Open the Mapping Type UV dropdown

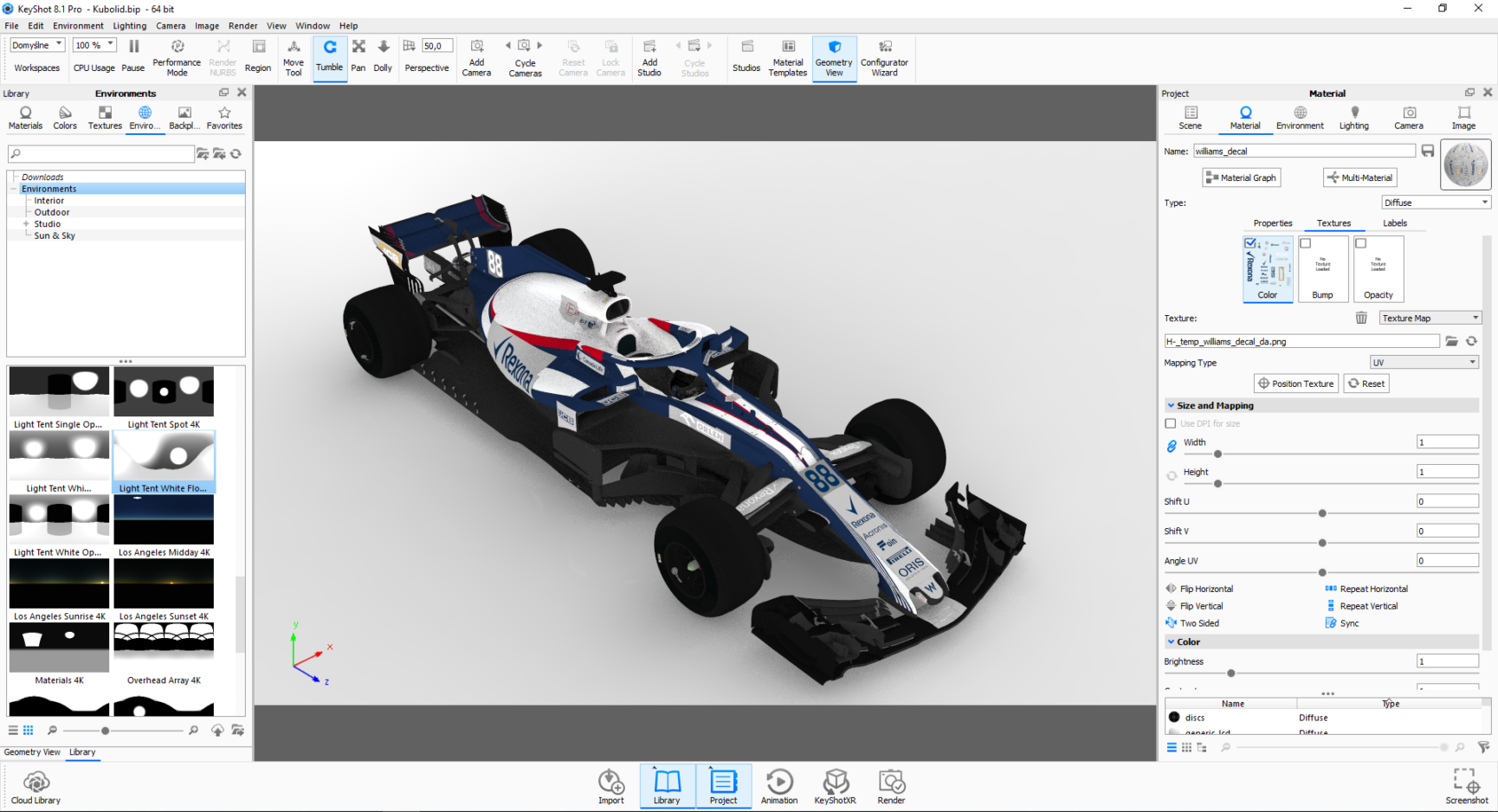pos(1424,363)
